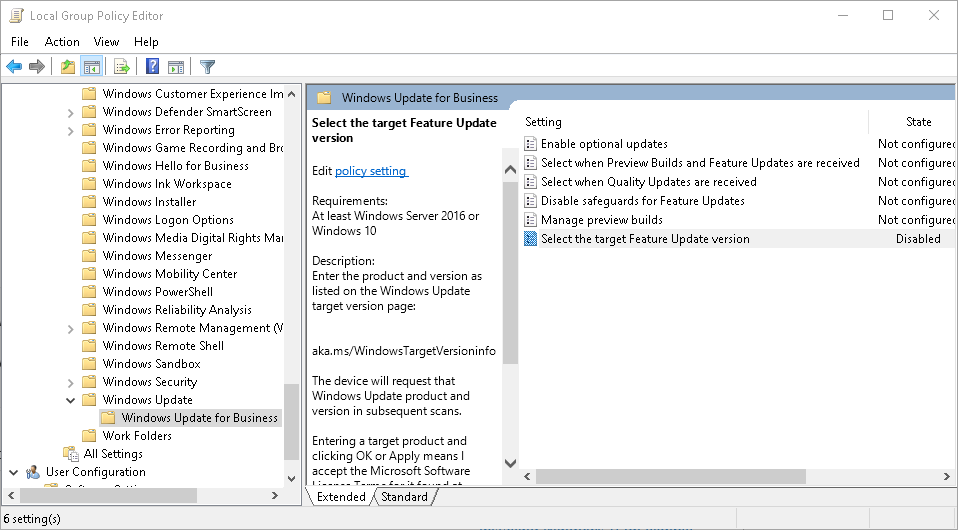Select the Windows Update for Business tree item

point(199,418)
